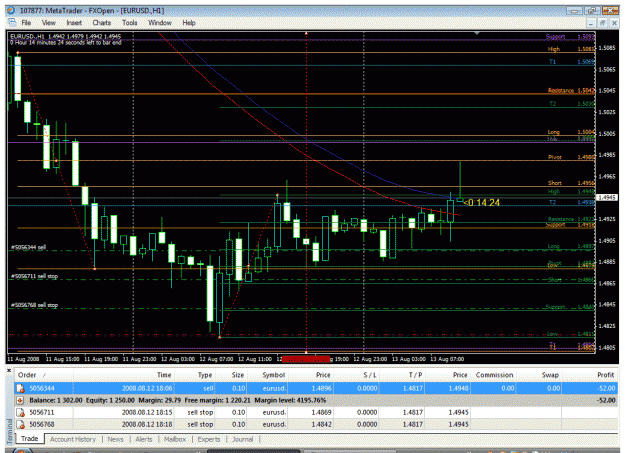Click take profit 1.4817 of order 5056711

(413, 412)
